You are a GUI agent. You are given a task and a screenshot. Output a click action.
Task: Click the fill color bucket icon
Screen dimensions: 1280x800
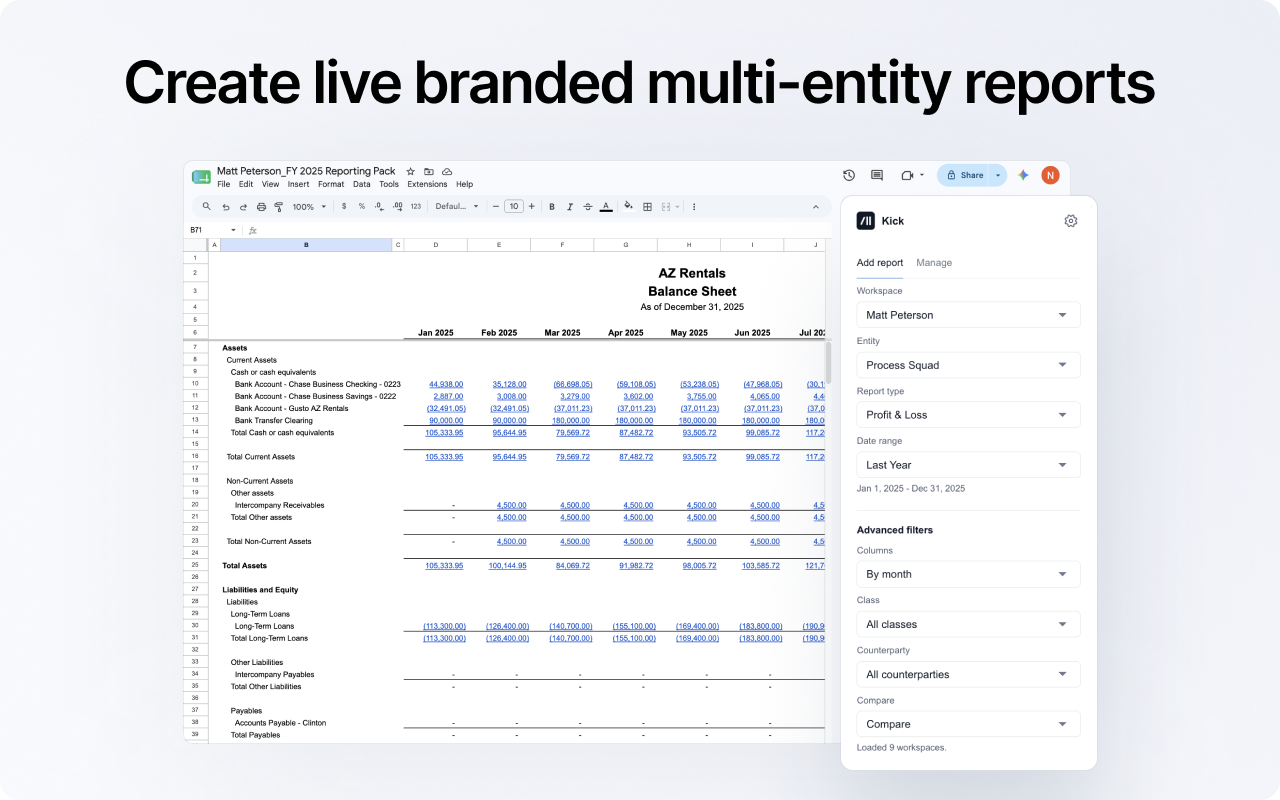point(628,206)
